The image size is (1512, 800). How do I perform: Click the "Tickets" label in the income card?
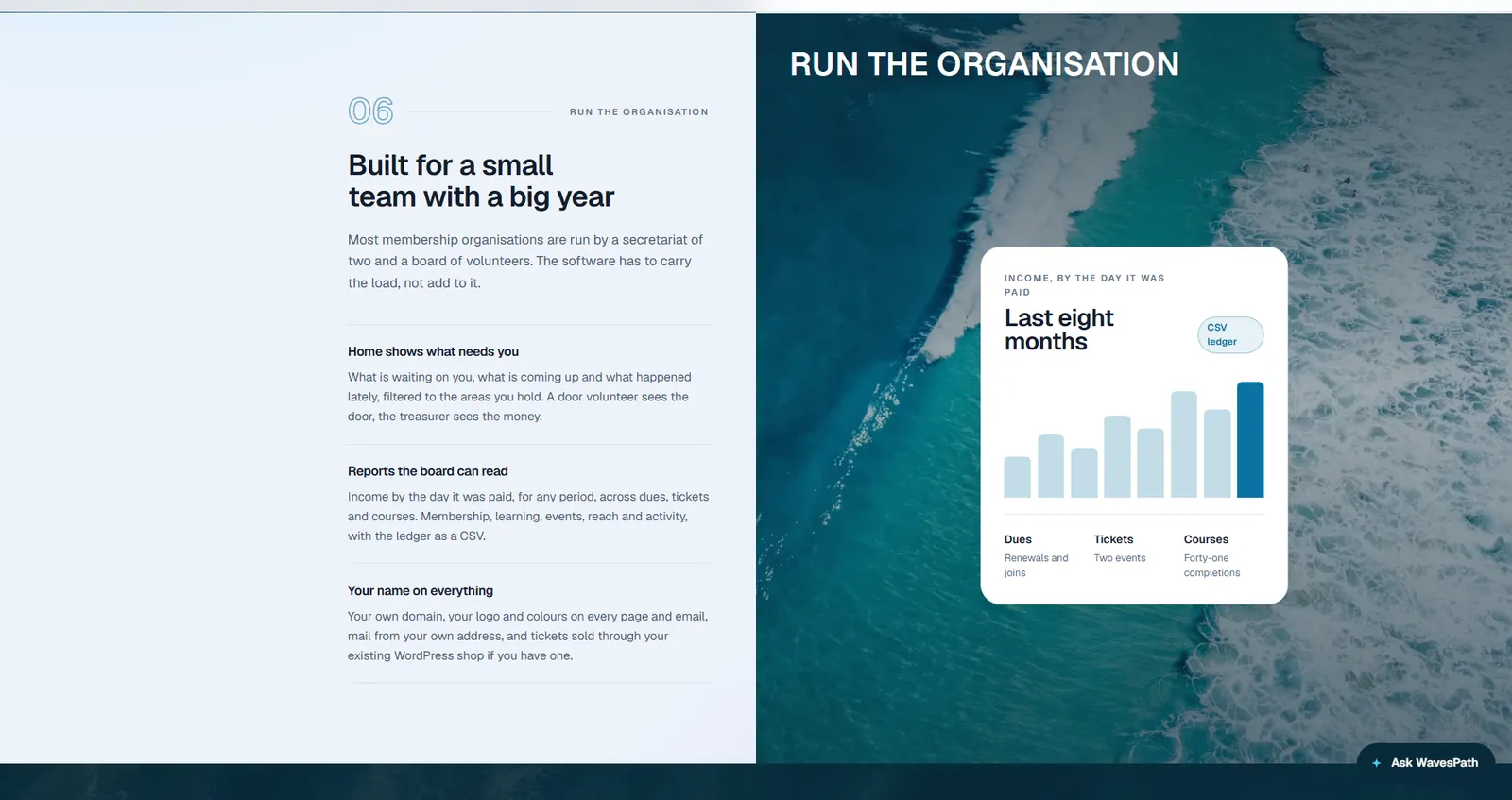coord(1113,539)
